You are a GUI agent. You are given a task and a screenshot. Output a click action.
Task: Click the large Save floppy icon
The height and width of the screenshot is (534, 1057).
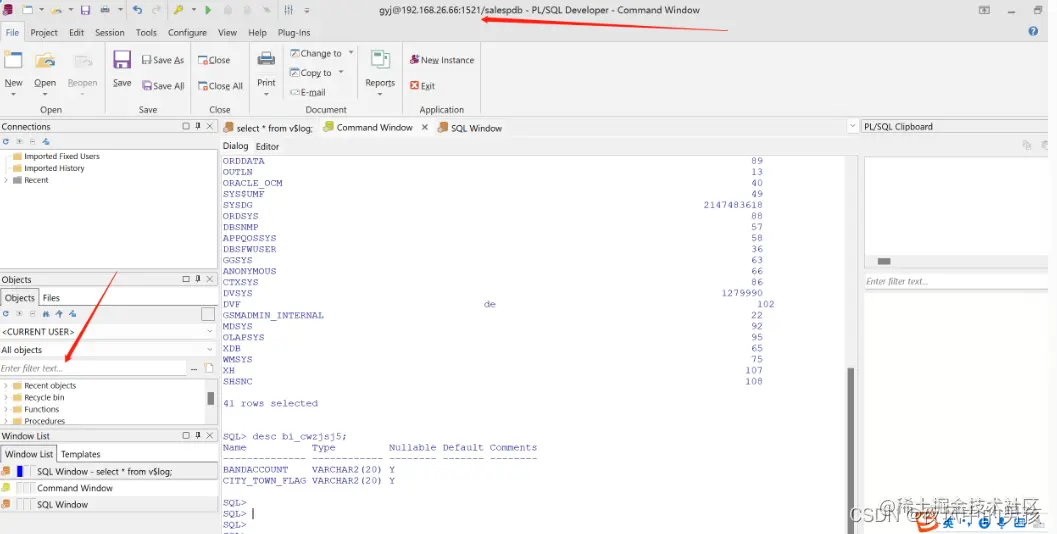122,60
